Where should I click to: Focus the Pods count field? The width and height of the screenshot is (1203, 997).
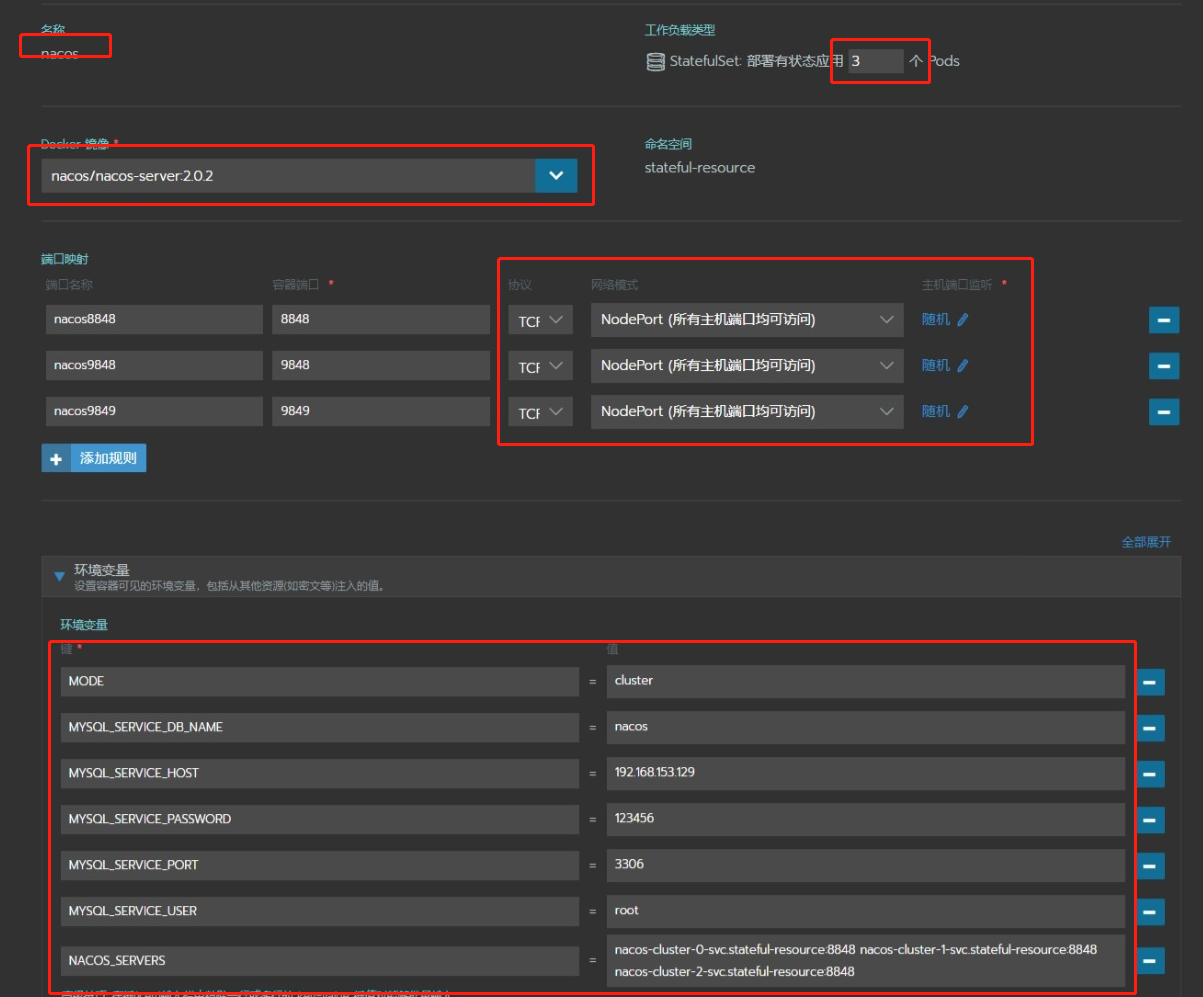pos(876,61)
